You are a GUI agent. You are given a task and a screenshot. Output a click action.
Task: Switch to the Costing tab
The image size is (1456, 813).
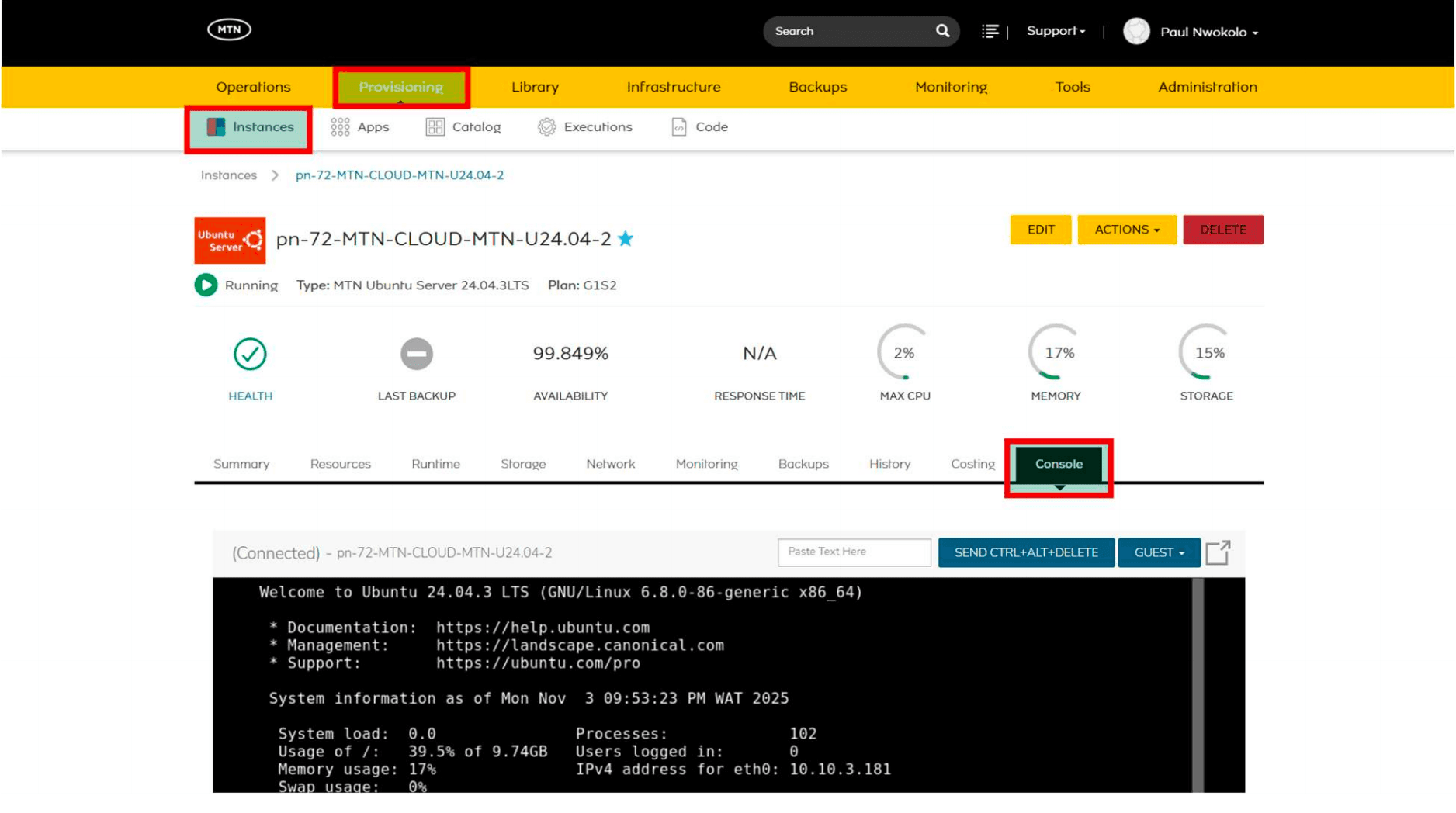tap(972, 464)
